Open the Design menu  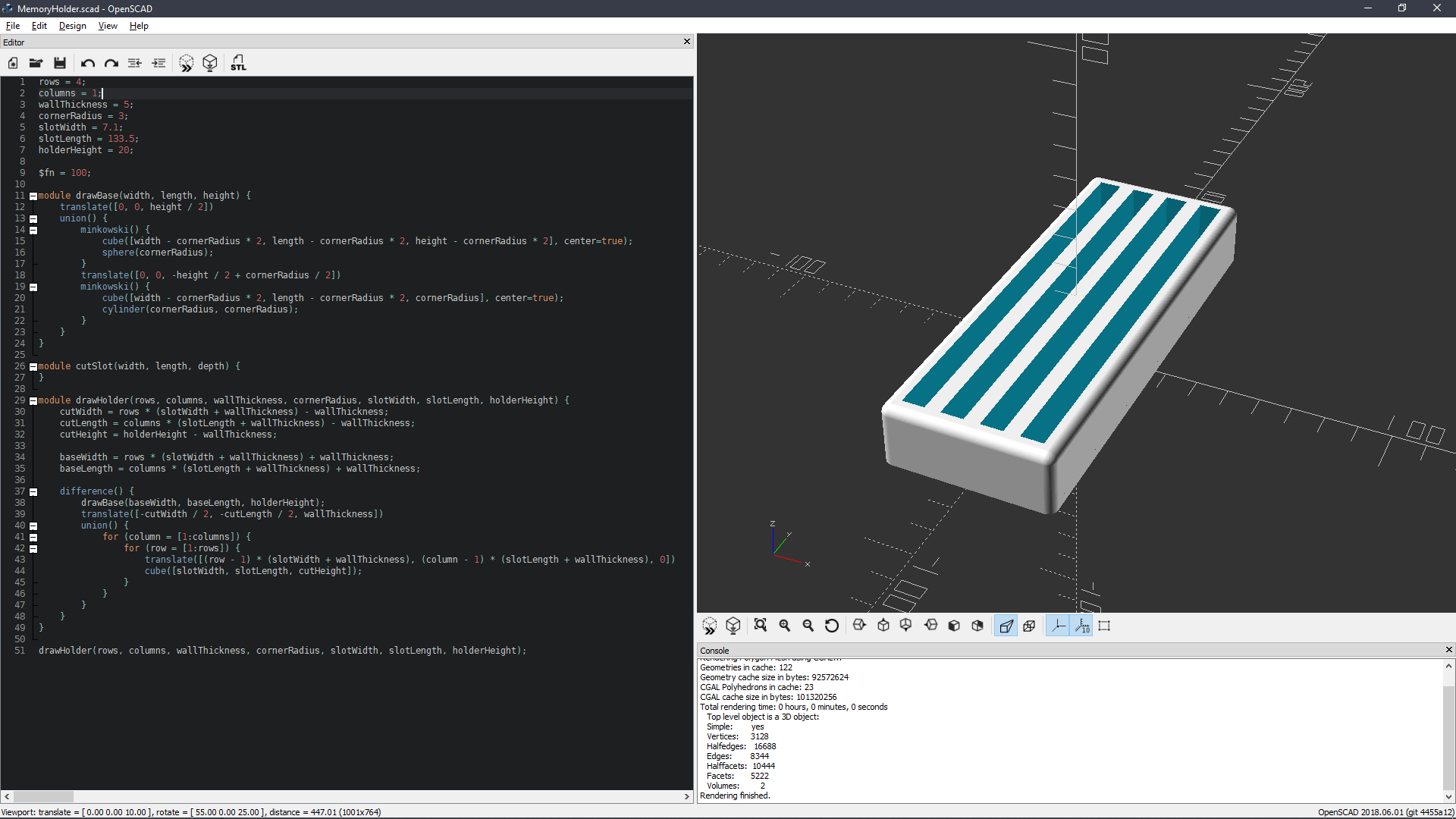pos(73,26)
